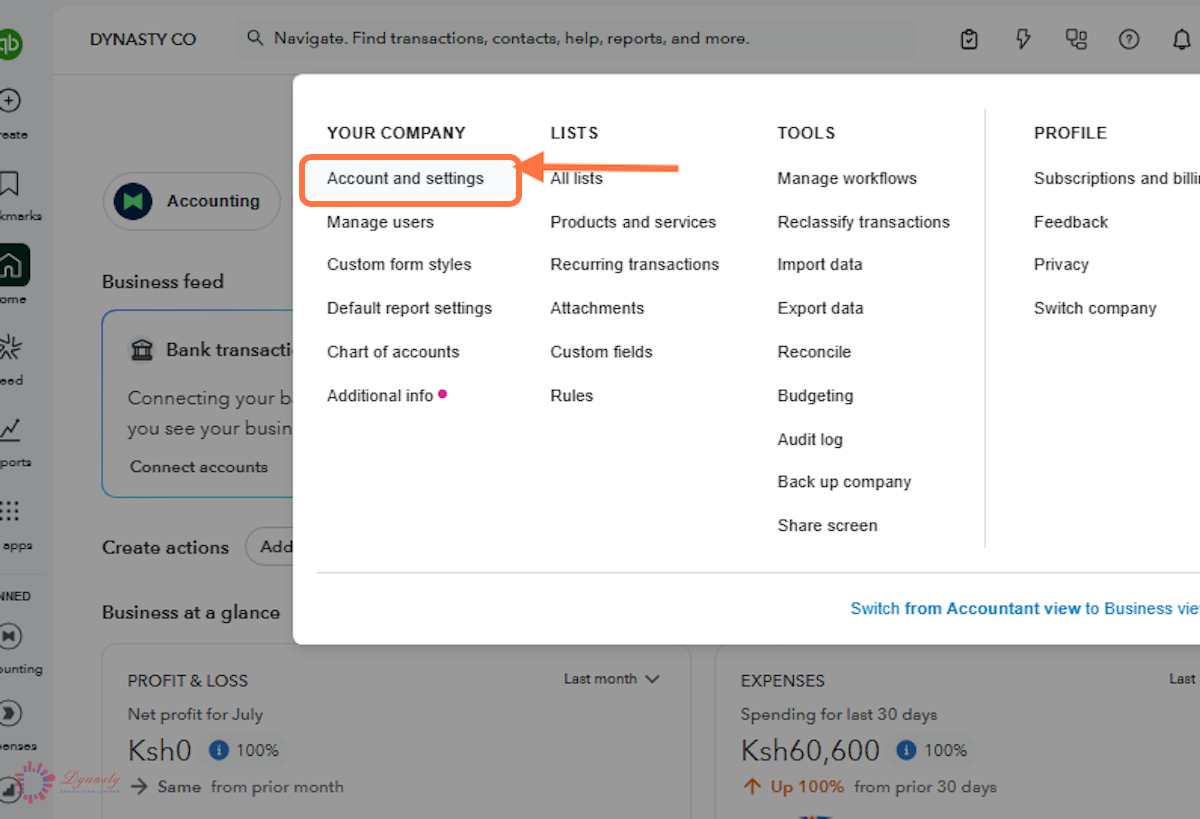Select Back up company
The height and width of the screenshot is (819, 1200).
tap(845, 482)
